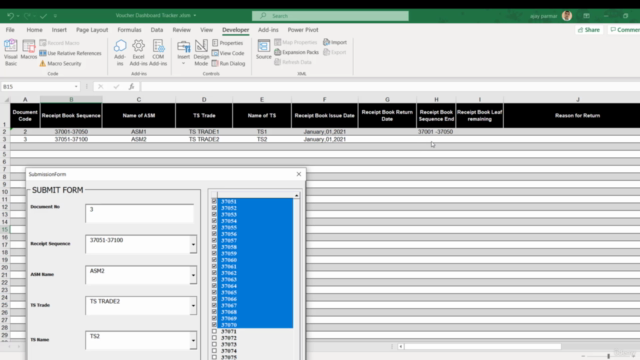This screenshot has width=640, height=360.
Task: Check the 37073 checkbox
Action: coord(214,344)
